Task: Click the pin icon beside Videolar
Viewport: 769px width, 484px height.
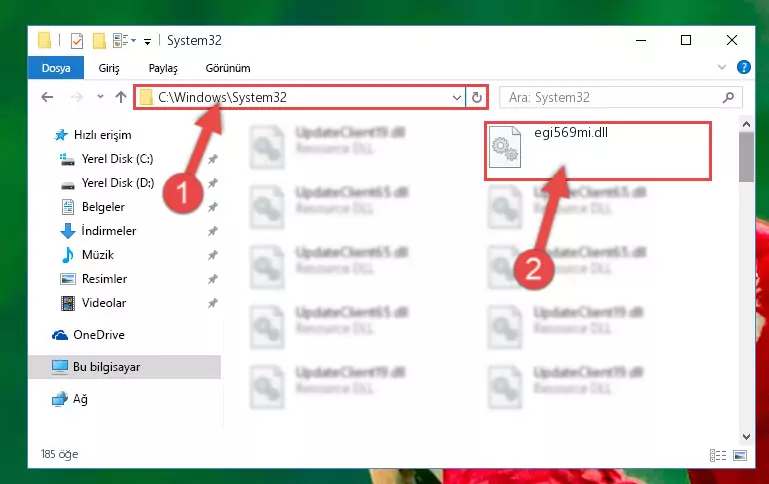Action: coord(212,303)
